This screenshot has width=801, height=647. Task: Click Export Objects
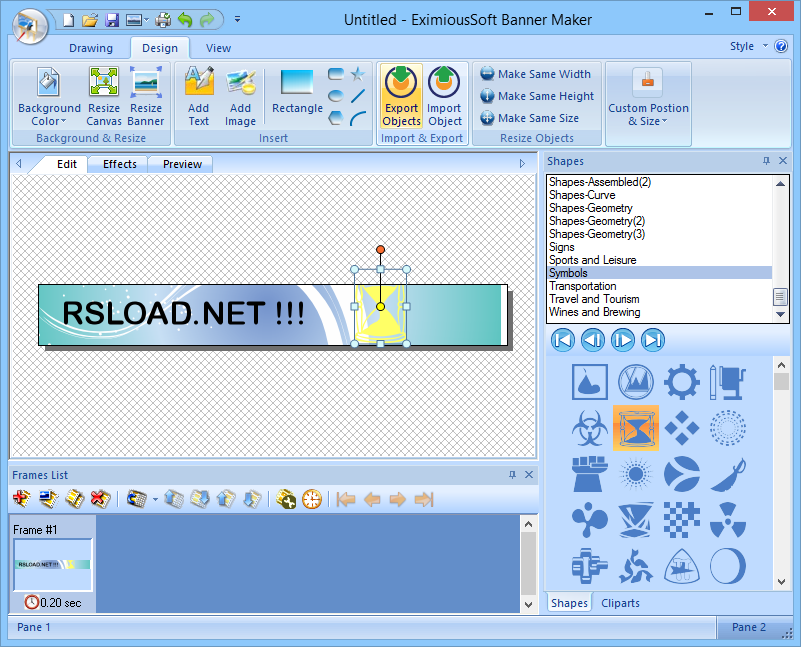402,97
